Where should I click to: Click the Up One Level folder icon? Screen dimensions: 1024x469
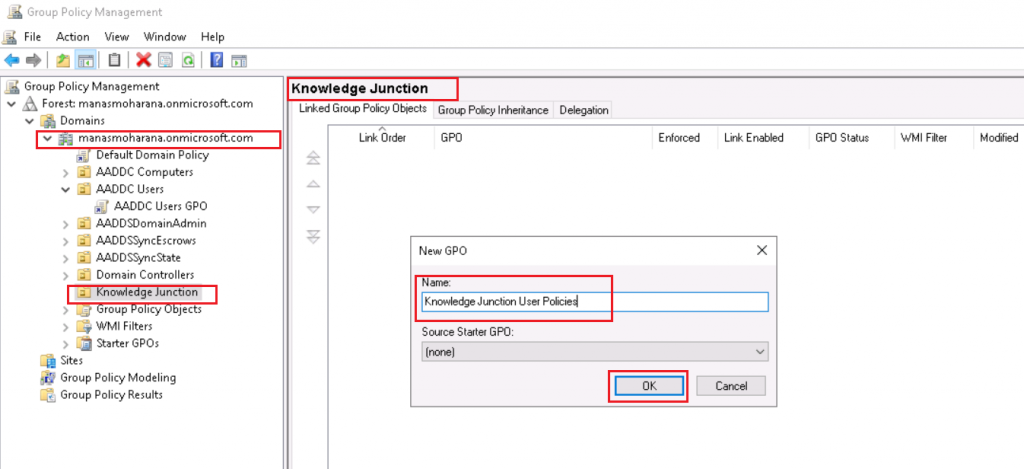coord(63,60)
